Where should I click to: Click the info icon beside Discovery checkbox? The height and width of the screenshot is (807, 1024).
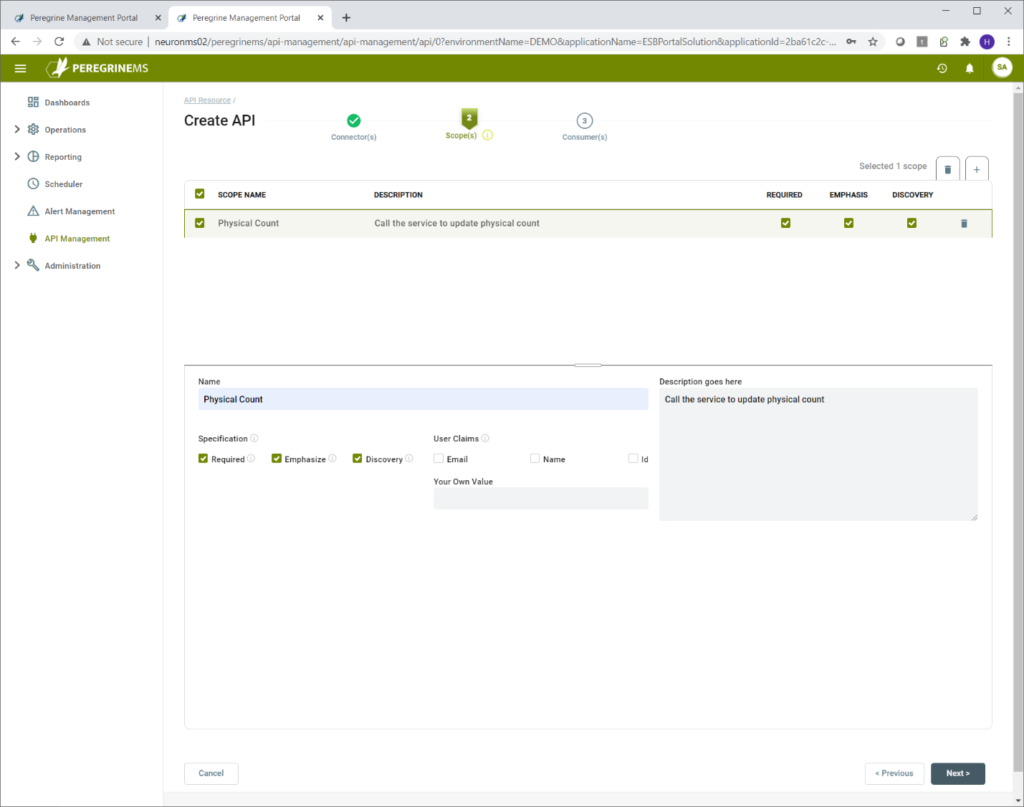(409, 458)
